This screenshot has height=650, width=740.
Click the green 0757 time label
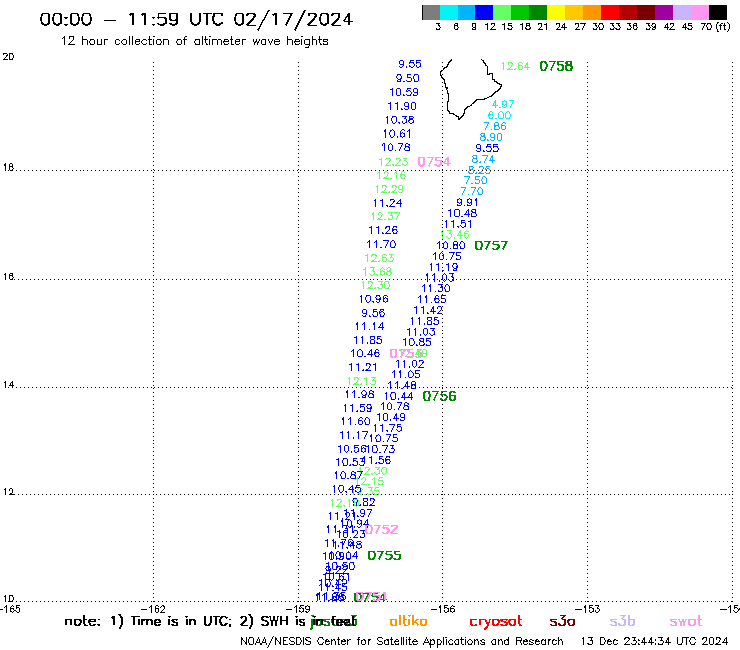coord(491,245)
